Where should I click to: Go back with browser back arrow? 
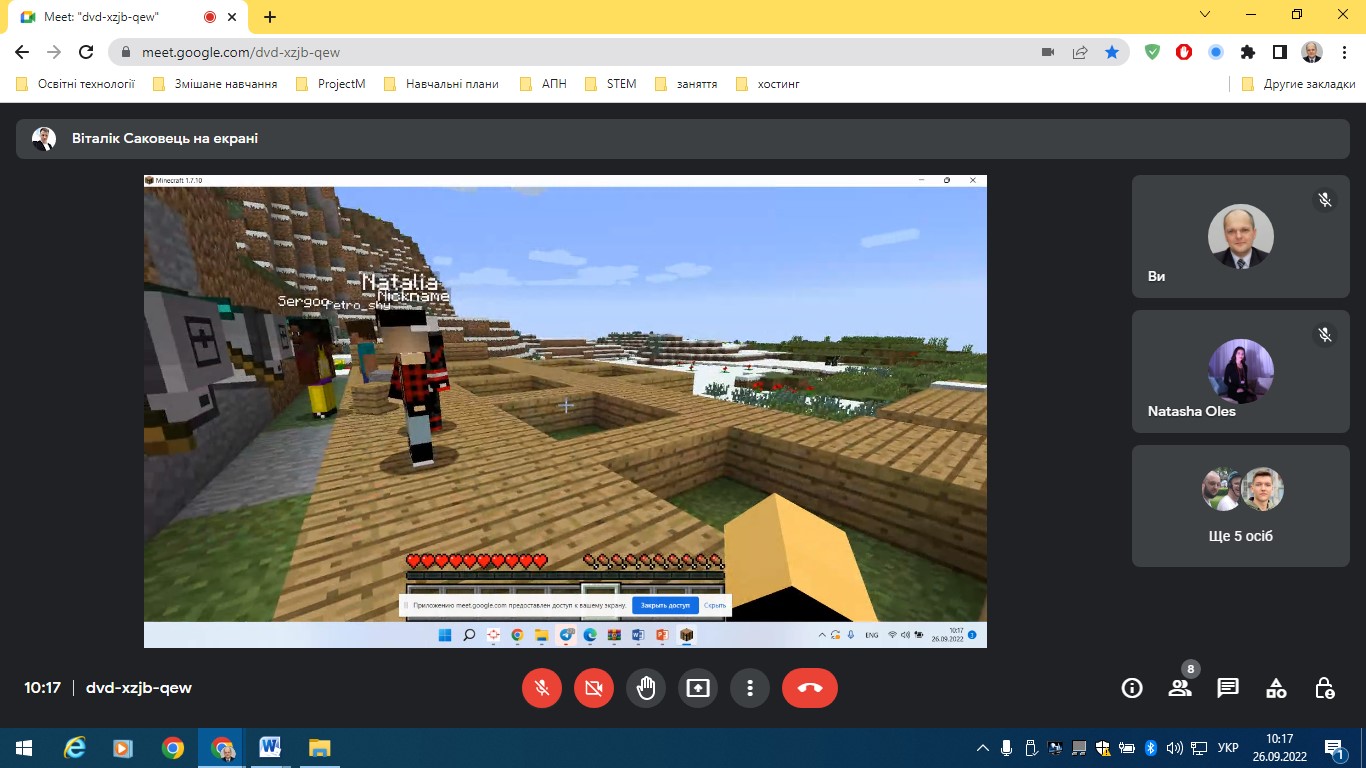[22, 52]
